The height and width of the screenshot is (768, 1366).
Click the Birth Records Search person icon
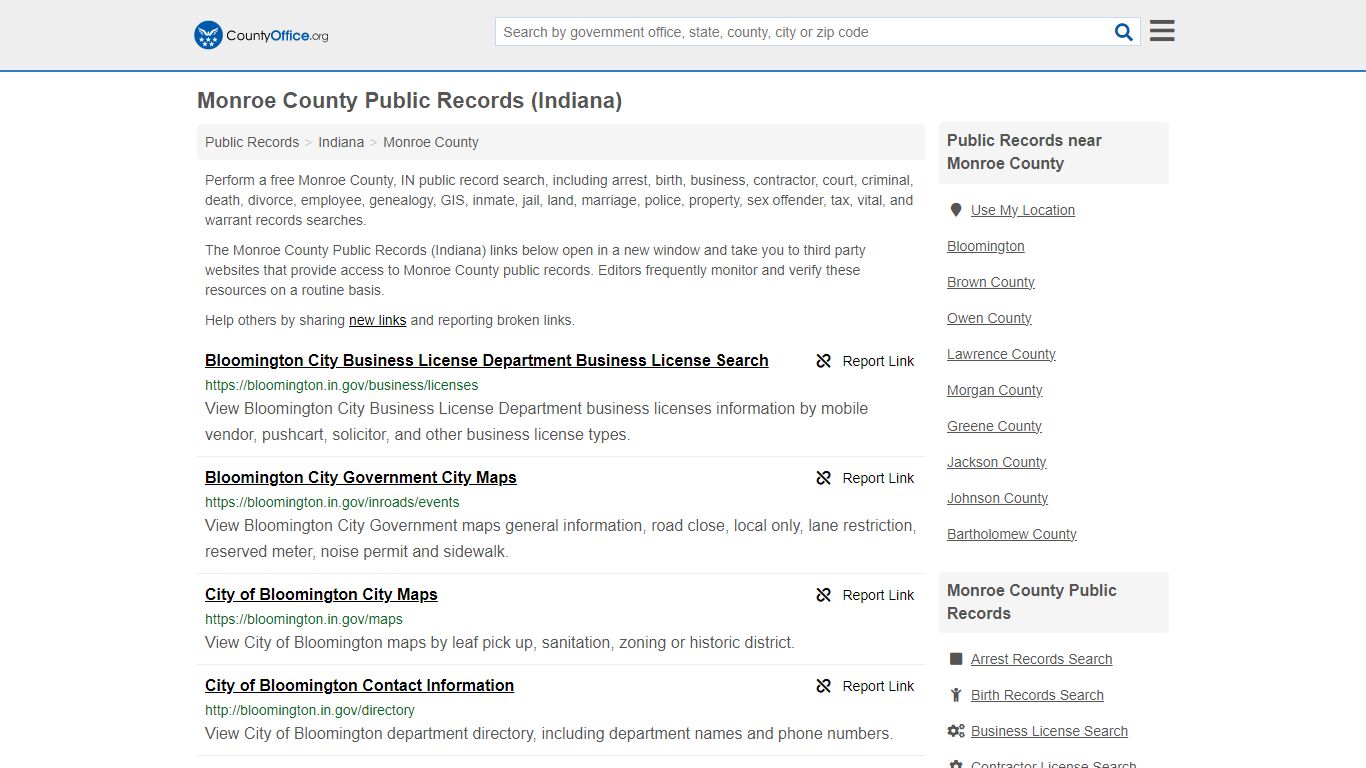tap(956, 695)
